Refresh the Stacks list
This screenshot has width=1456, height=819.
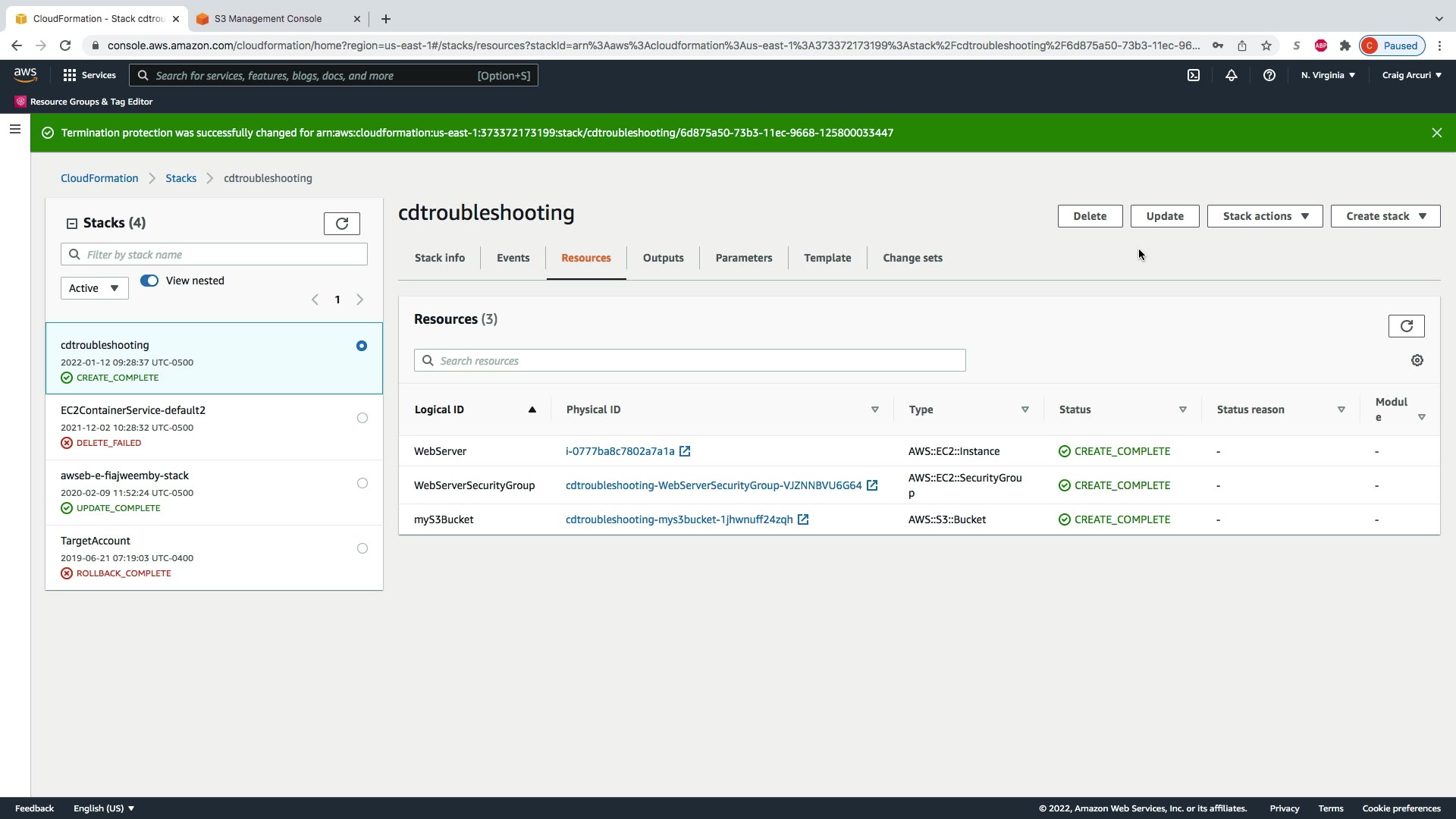(342, 224)
